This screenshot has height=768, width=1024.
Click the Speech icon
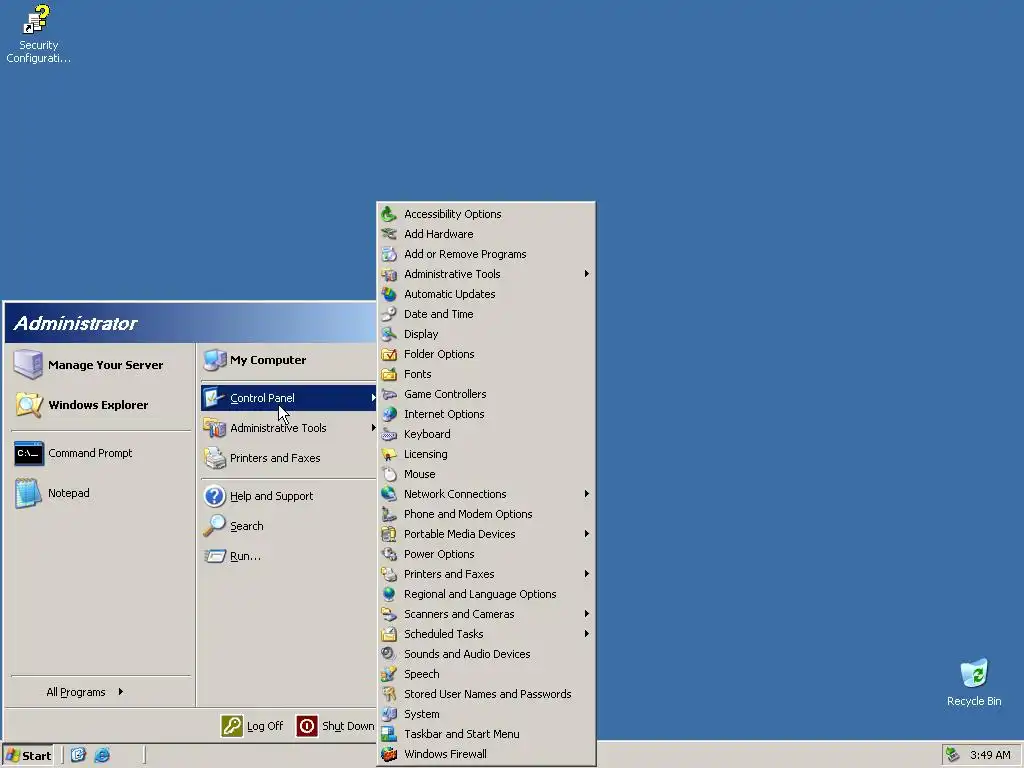click(389, 674)
